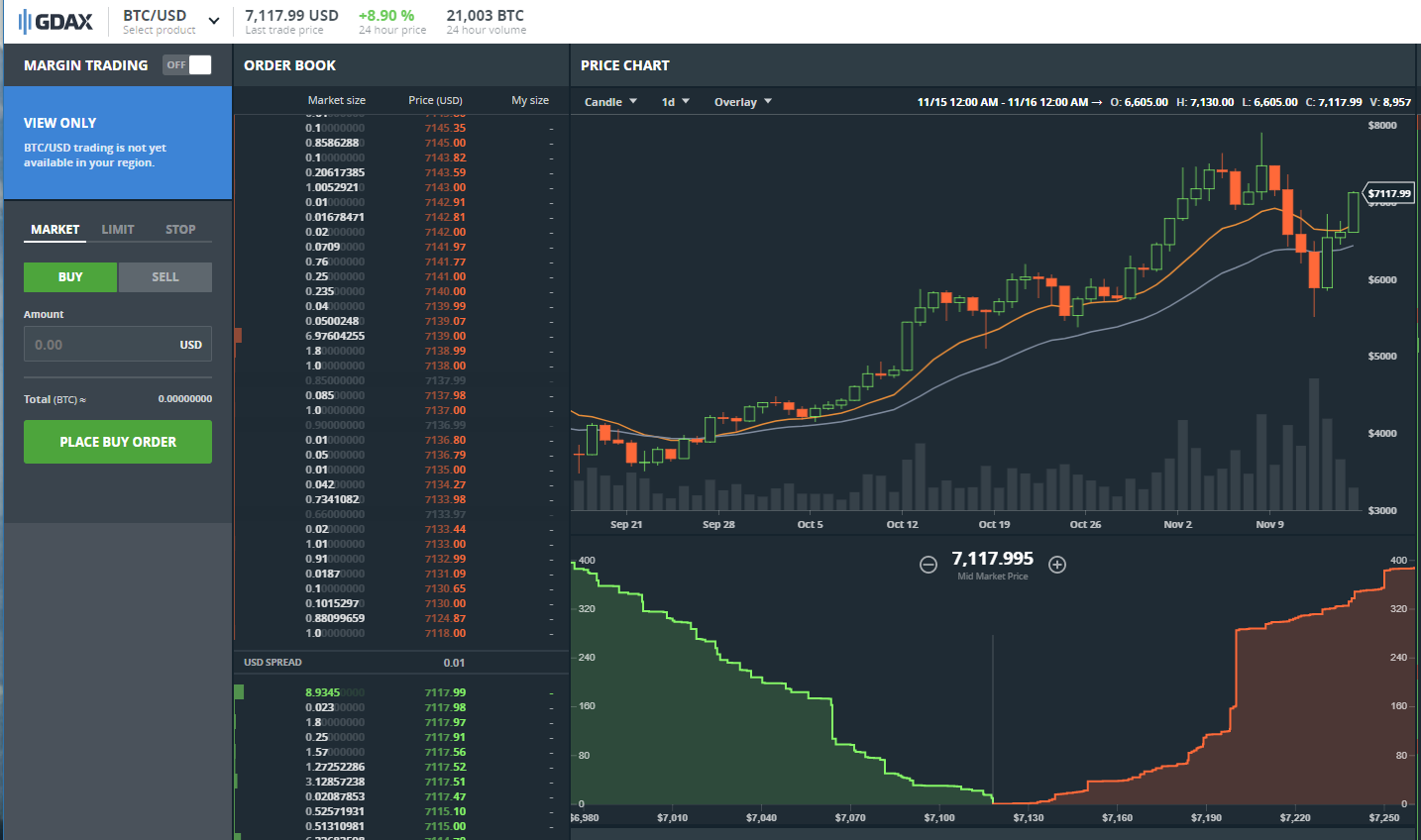Open the 1d interval dropdown
The image size is (1421, 840).
[x=675, y=102]
